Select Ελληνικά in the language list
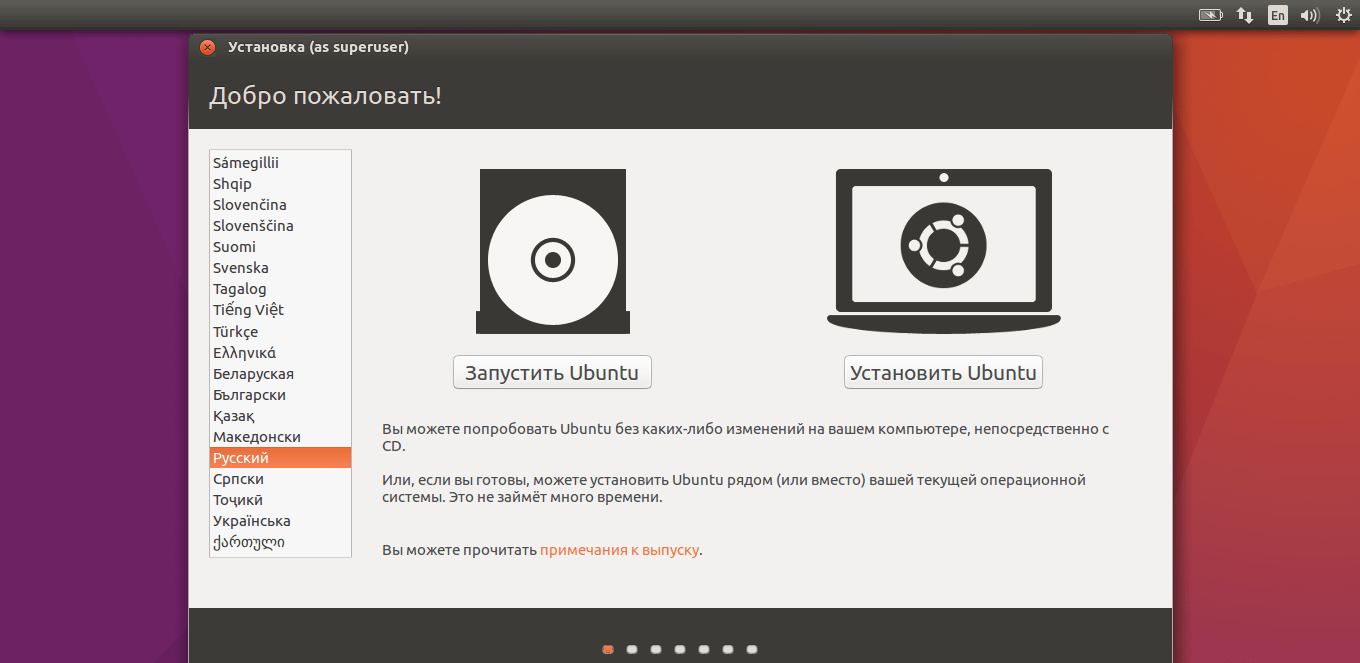The image size is (1360, 663). 280,352
